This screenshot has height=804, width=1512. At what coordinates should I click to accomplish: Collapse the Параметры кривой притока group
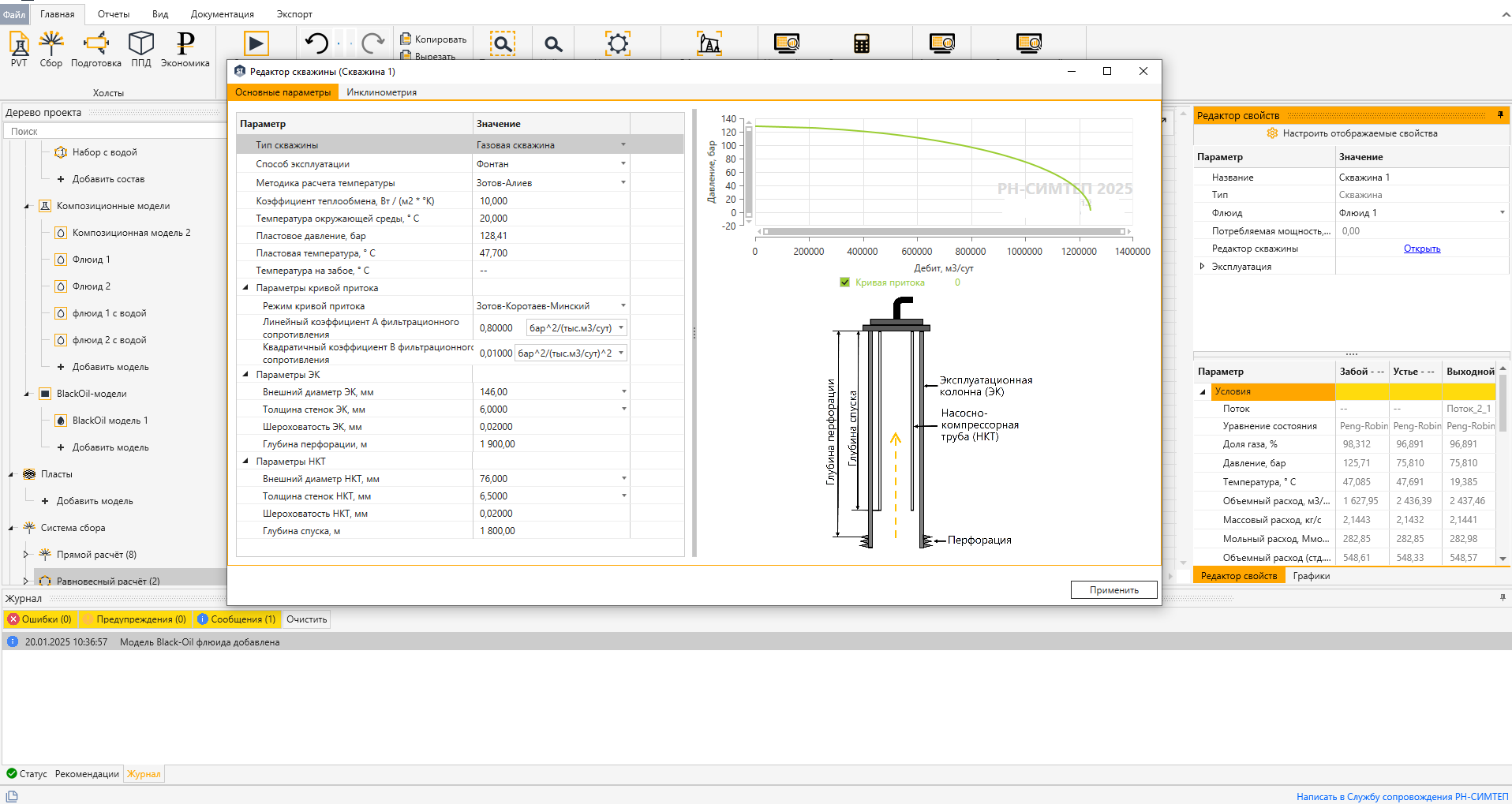[245, 288]
